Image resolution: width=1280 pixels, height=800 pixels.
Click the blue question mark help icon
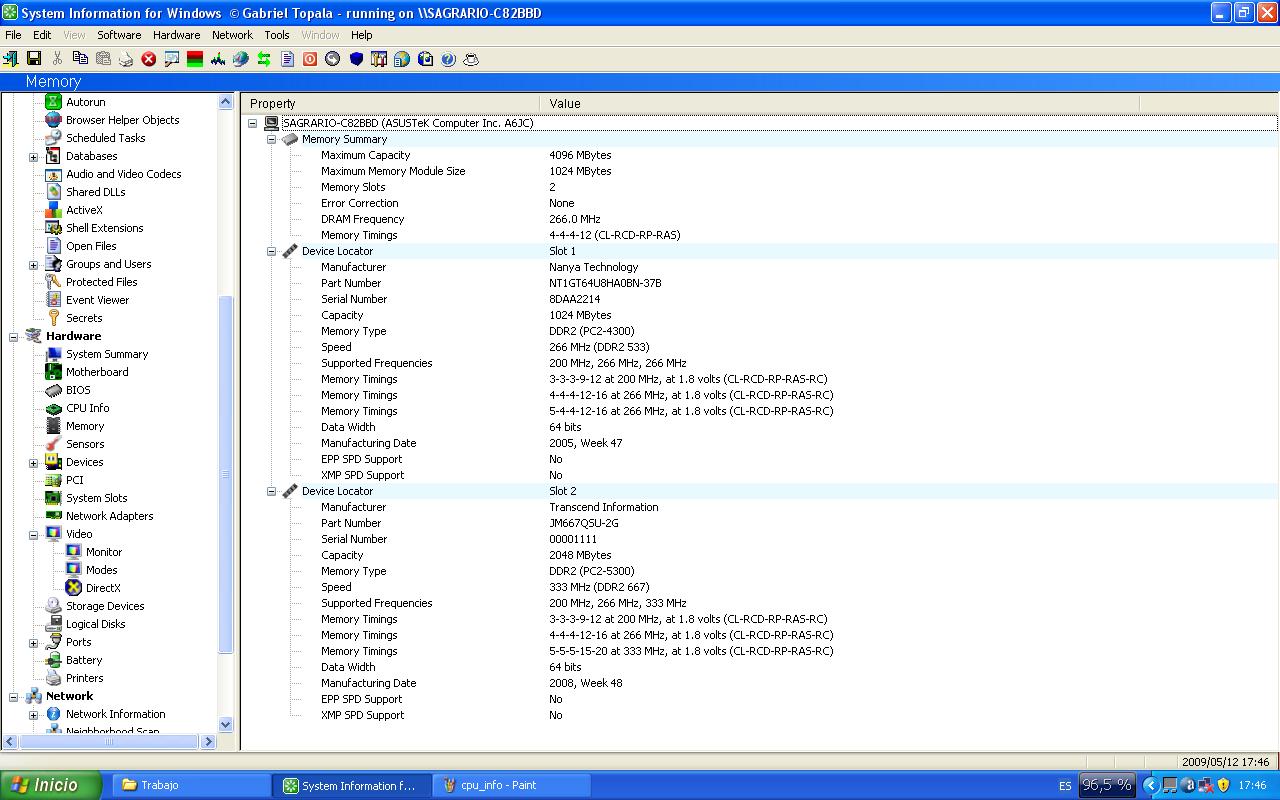pyautogui.click(x=448, y=59)
